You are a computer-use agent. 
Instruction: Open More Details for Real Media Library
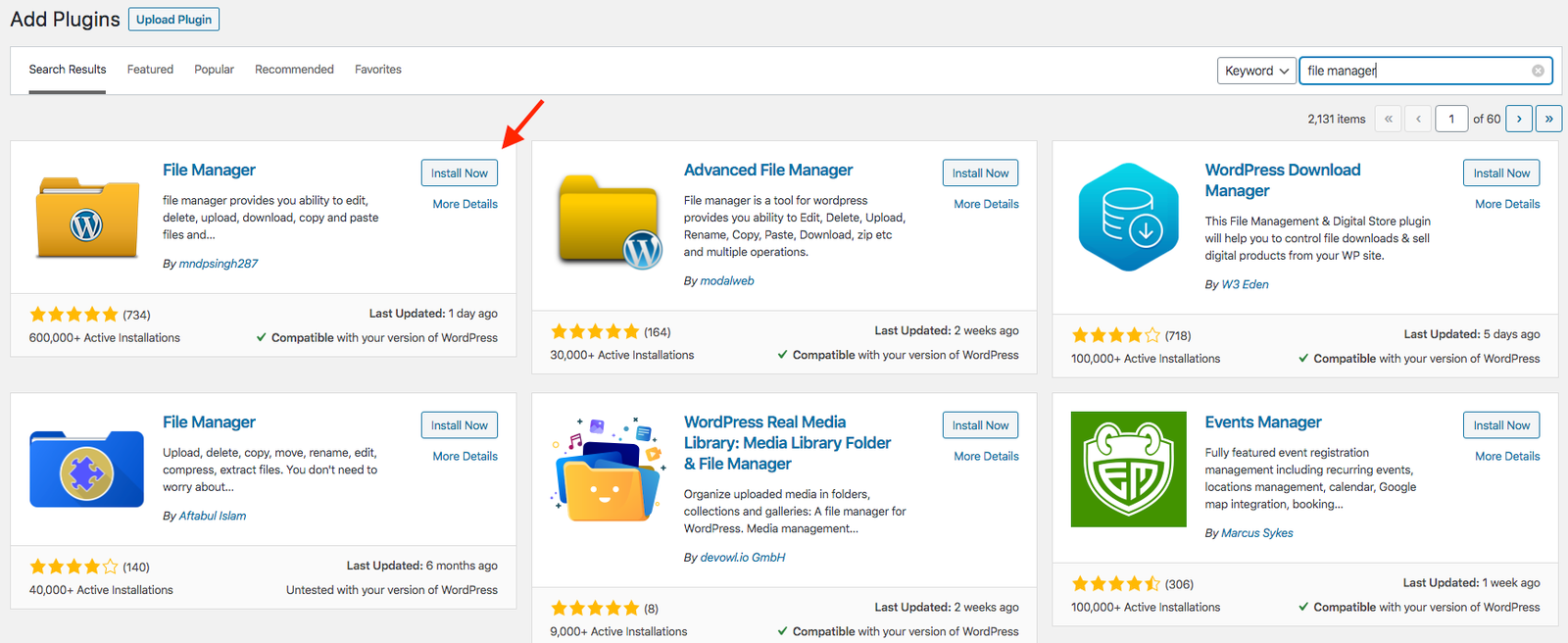987,456
